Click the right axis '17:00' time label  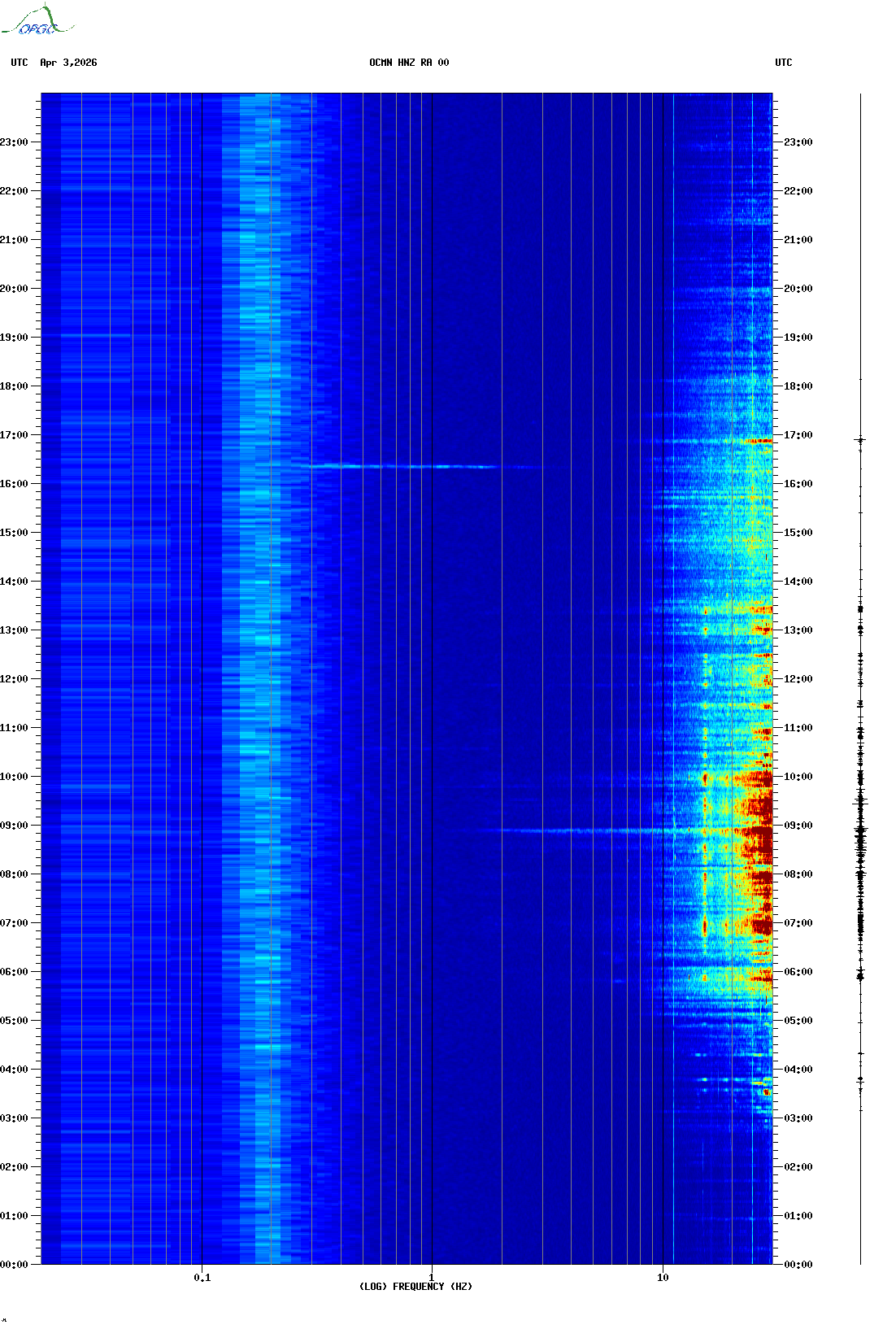click(x=798, y=435)
